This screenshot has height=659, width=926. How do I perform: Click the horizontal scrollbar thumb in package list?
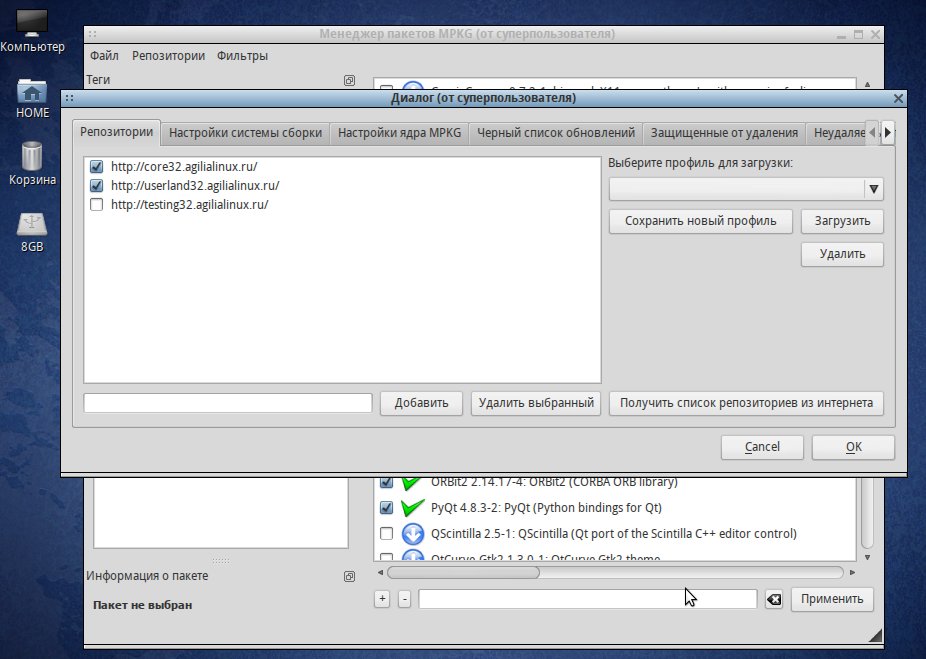pos(464,572)
